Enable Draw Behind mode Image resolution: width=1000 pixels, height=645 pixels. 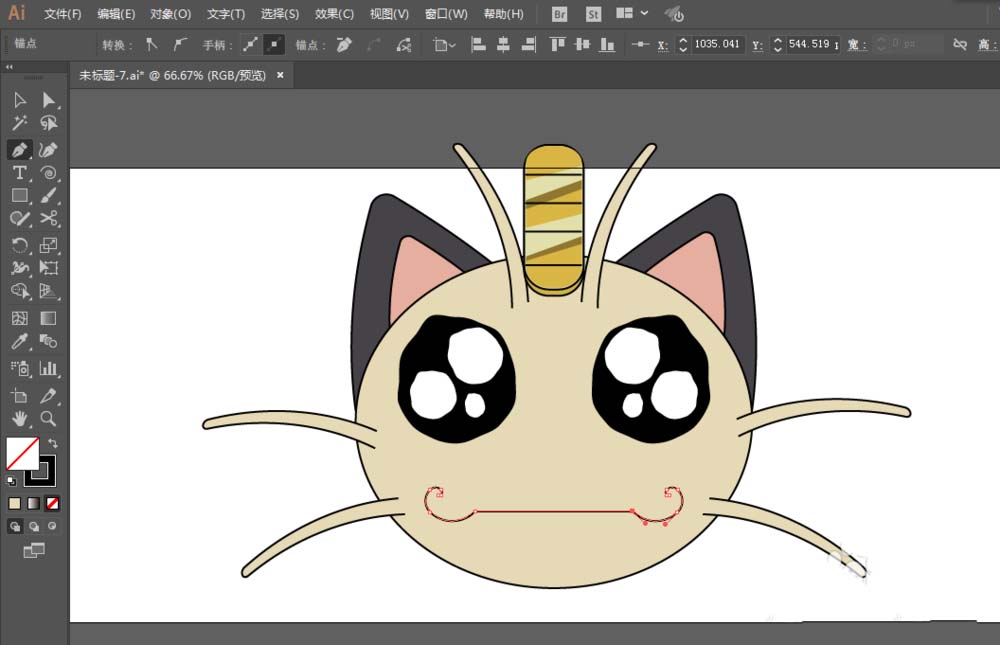click(x=34, y=526)
